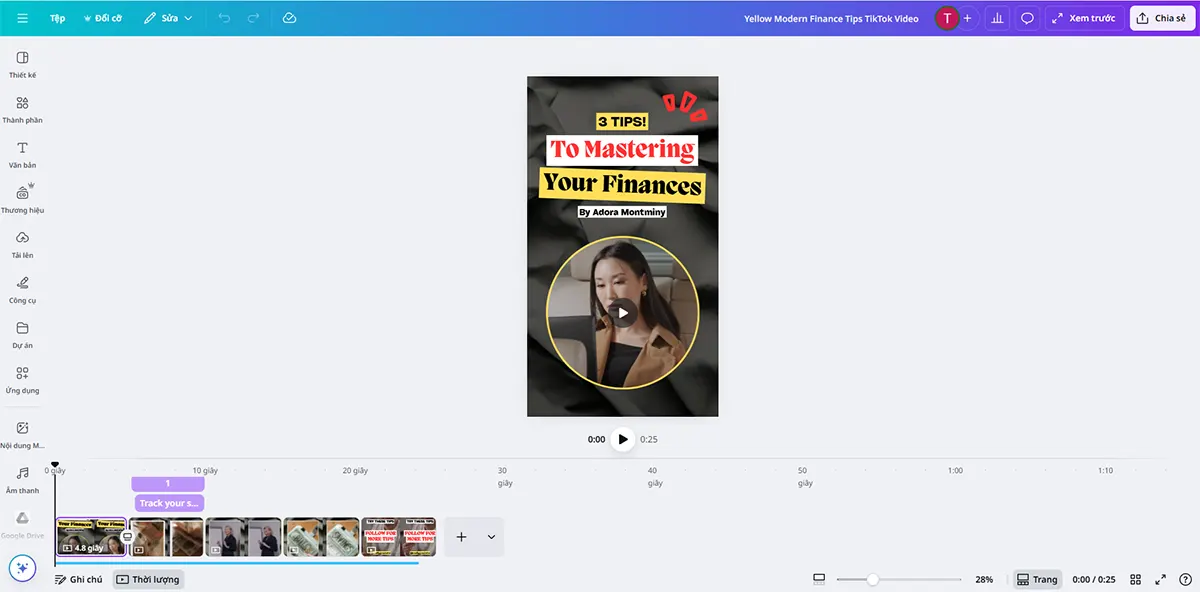Select the purple track labeled 1
Viewport: 1200px width, 592px height.
pos(168,484)
